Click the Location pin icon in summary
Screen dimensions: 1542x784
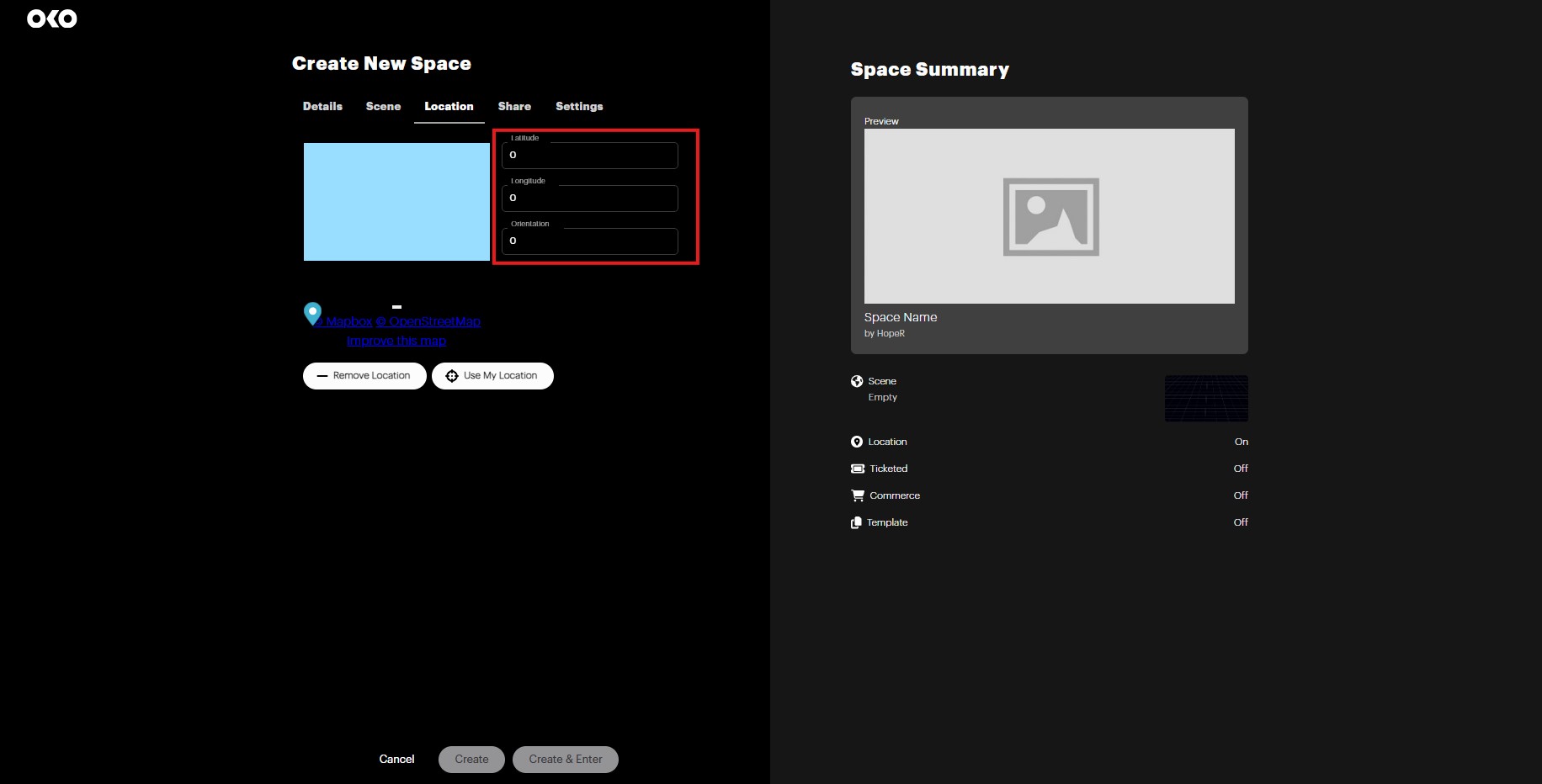(x=857, y=442)
